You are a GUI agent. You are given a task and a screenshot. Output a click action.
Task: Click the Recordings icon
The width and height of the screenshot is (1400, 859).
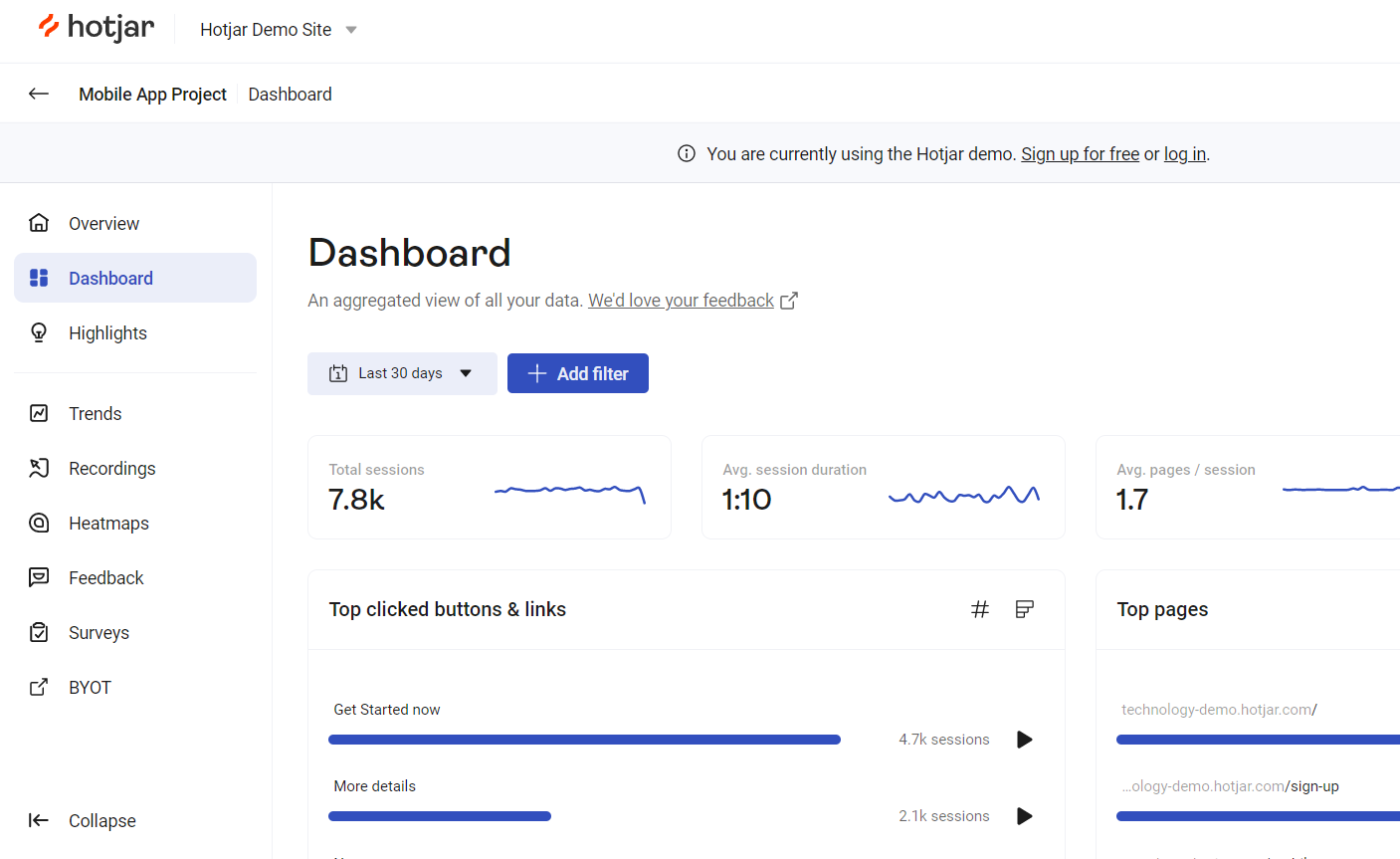tap(39, 468)
